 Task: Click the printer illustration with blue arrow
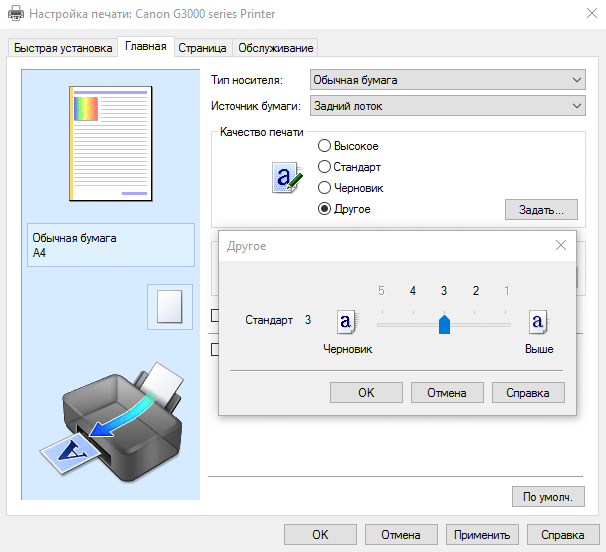113,420
